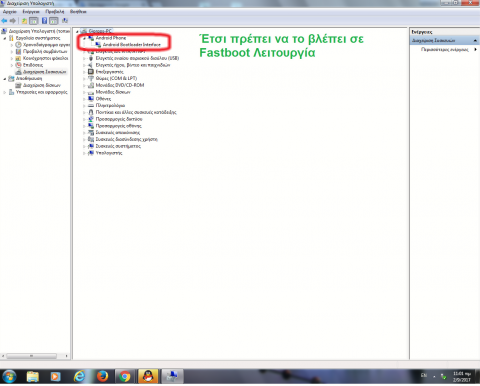Viewport: 480px width, 386px height.
Task: Click the Up one level folder icon
Action: (x=24, y=21)
